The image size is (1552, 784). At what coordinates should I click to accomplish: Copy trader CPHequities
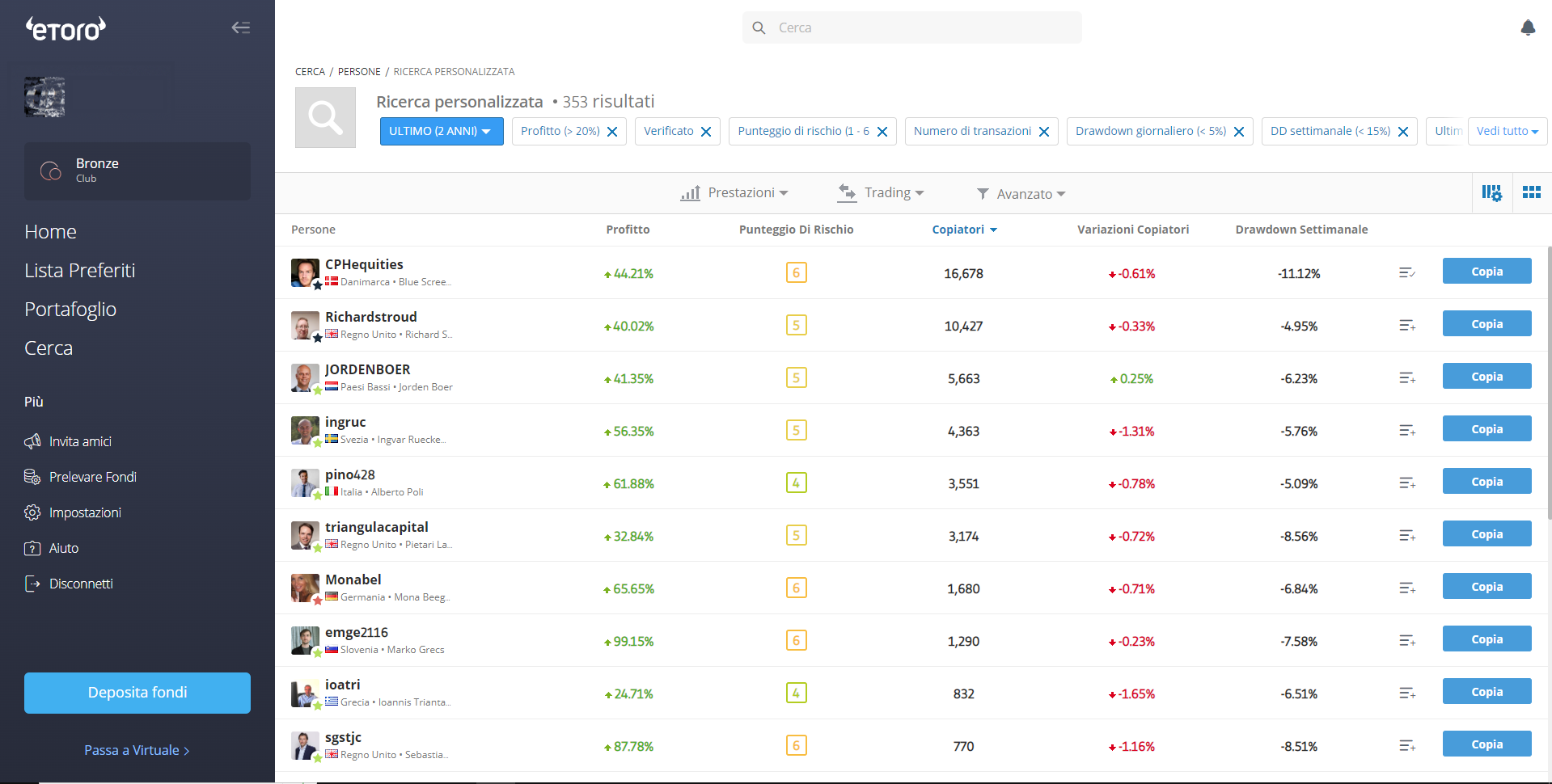(1486, 272)
